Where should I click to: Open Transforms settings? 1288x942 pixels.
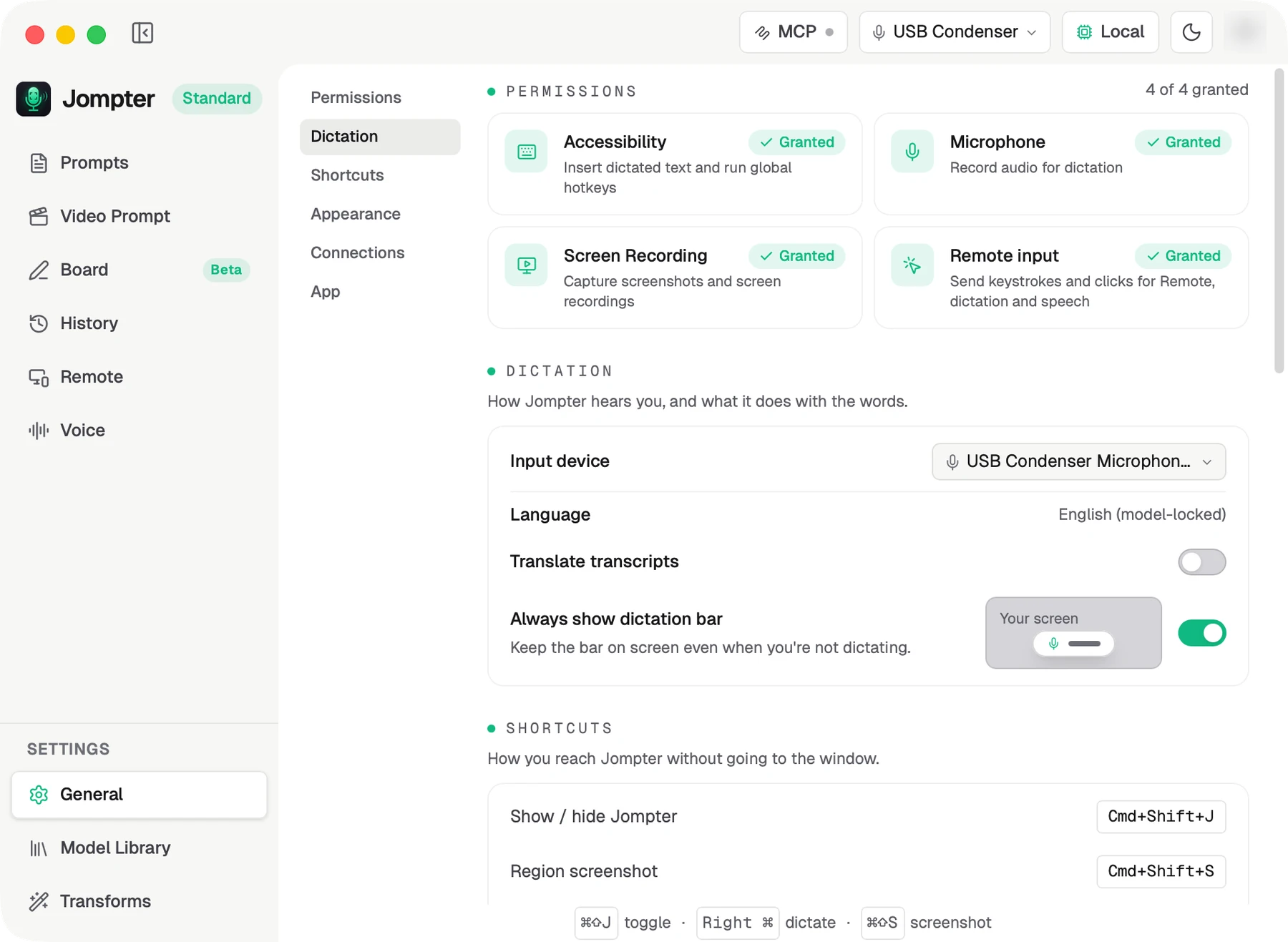(139, 901)
